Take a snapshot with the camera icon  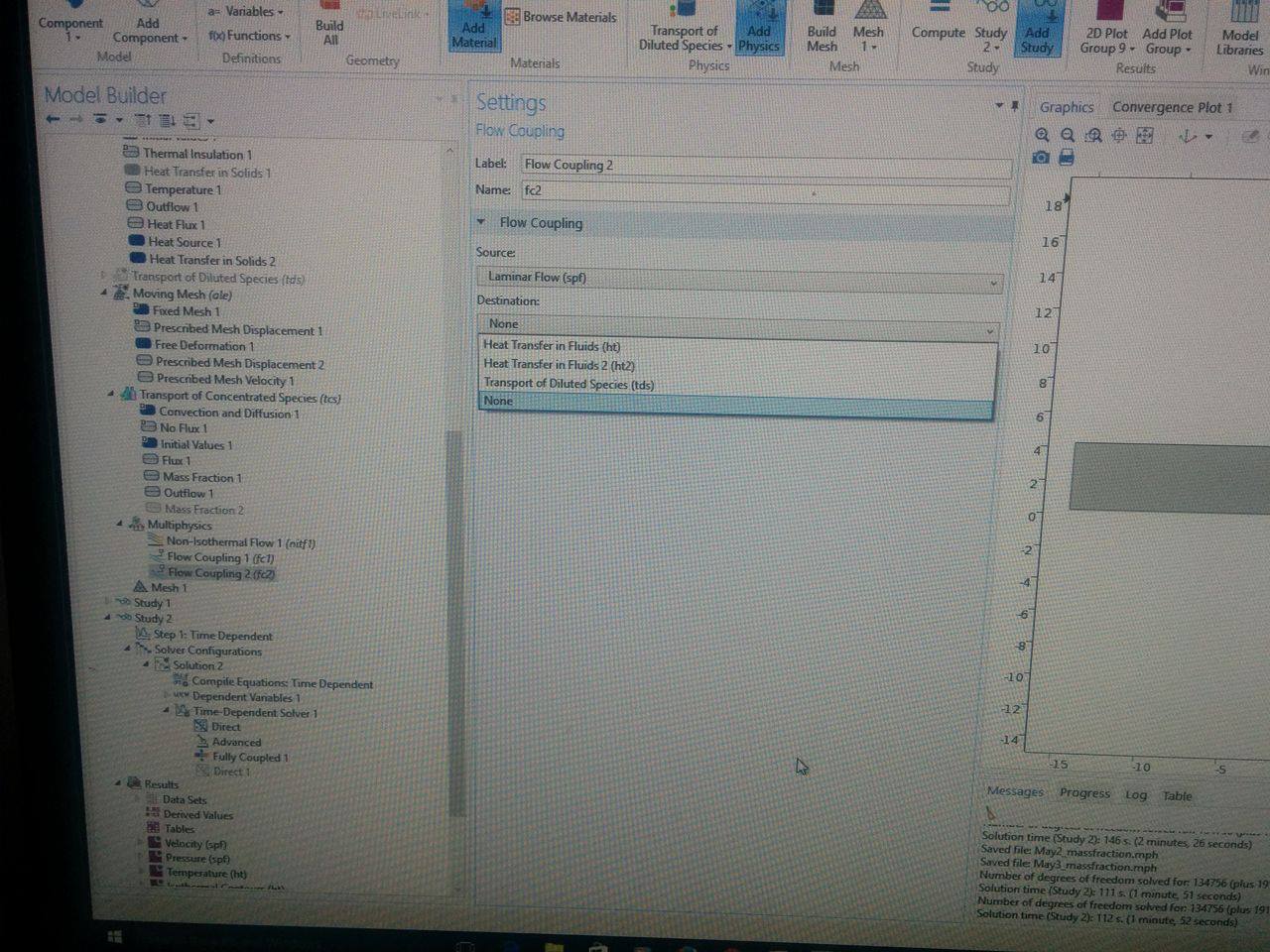coord(1040,158)
